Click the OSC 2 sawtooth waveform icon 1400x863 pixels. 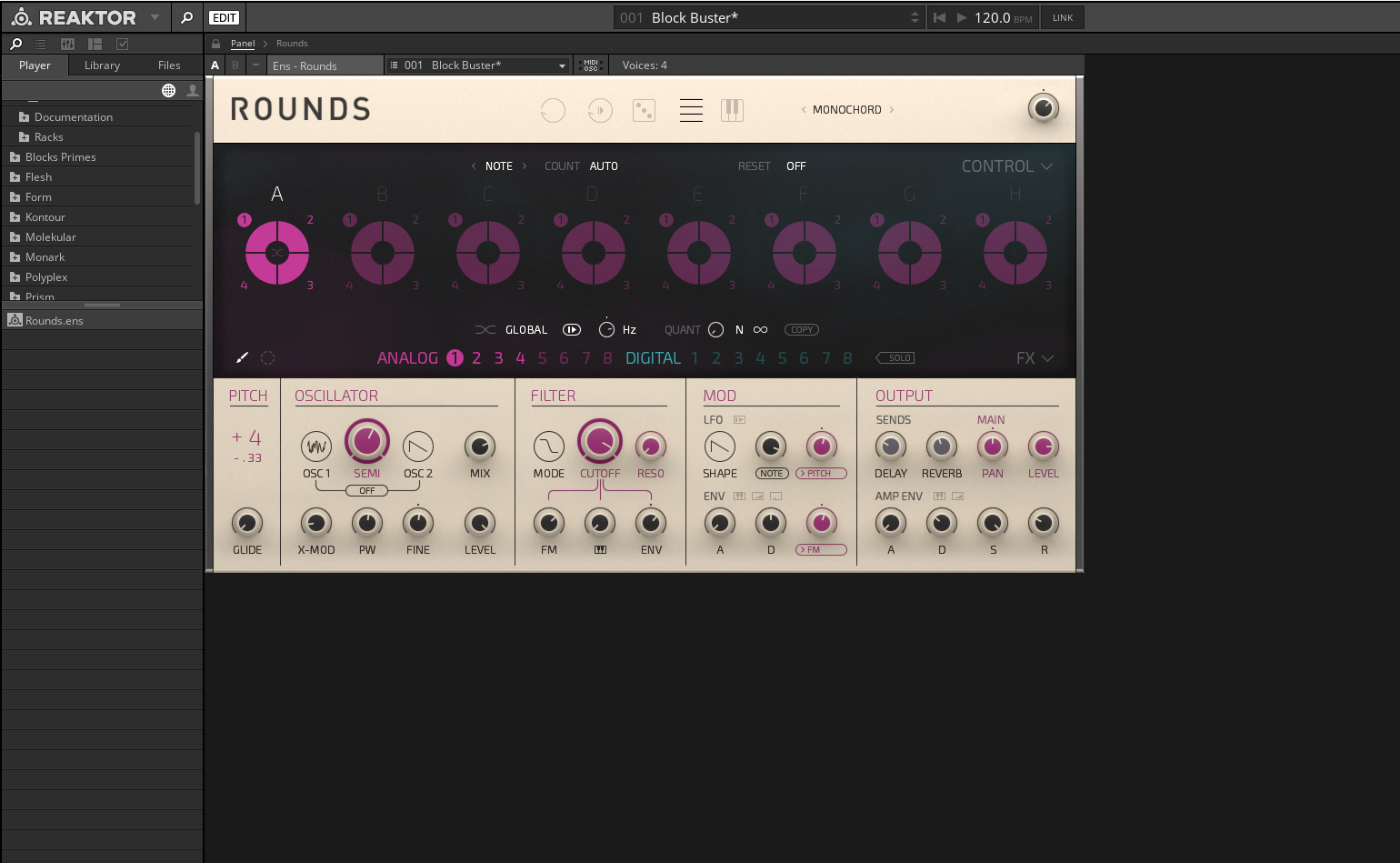pos(418,447)
